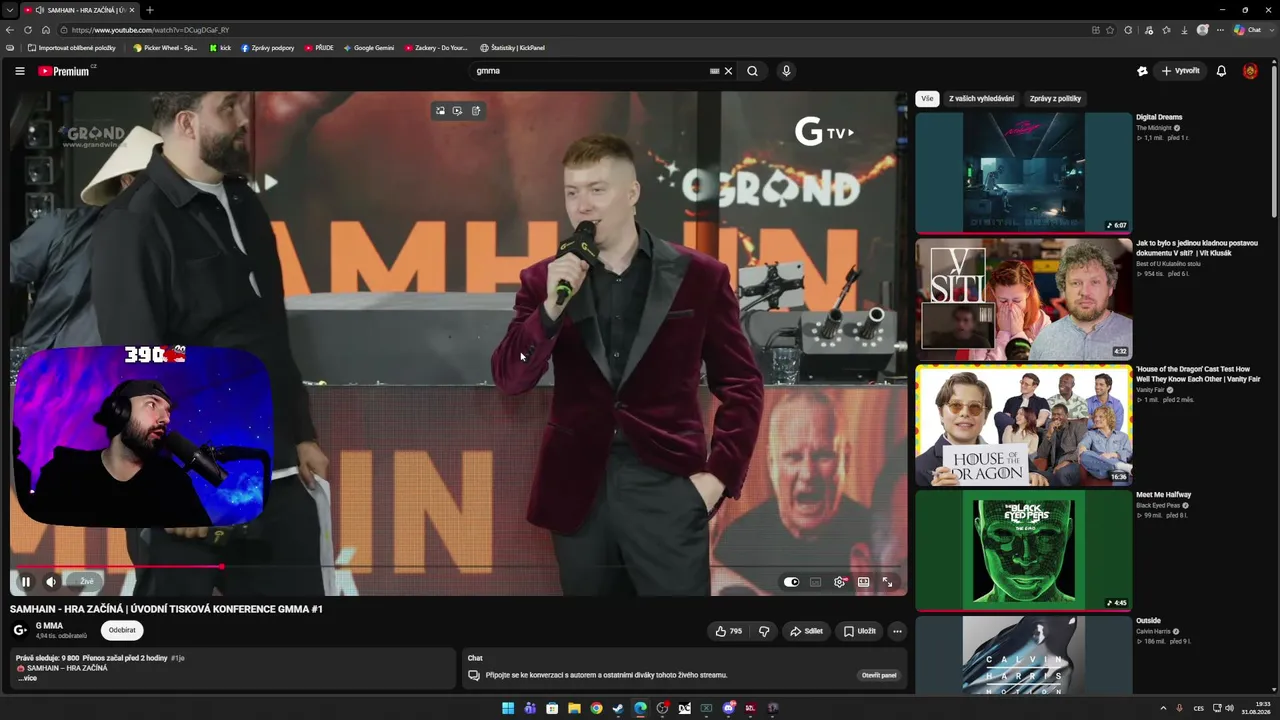This screenshot has width=1280, height=720.
Task: Open the Digital Dreams video thumbnail
Action: pyautogui.click(x=1024, y=173)
